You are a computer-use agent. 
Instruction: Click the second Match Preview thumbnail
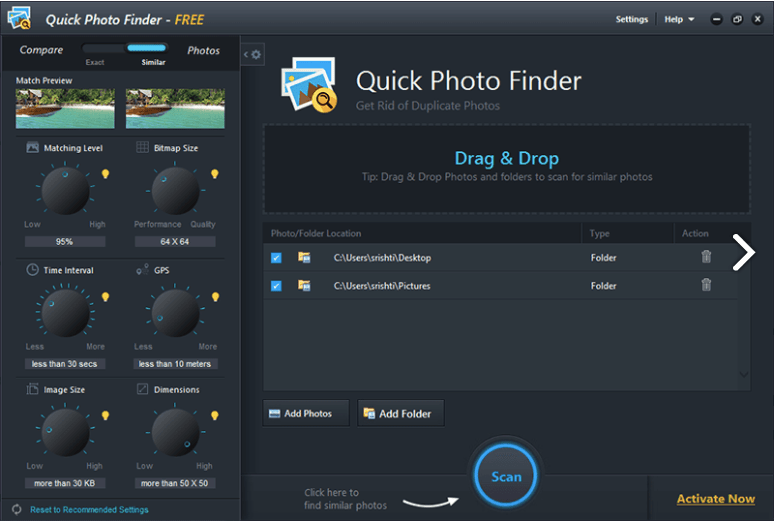point(175,109)
